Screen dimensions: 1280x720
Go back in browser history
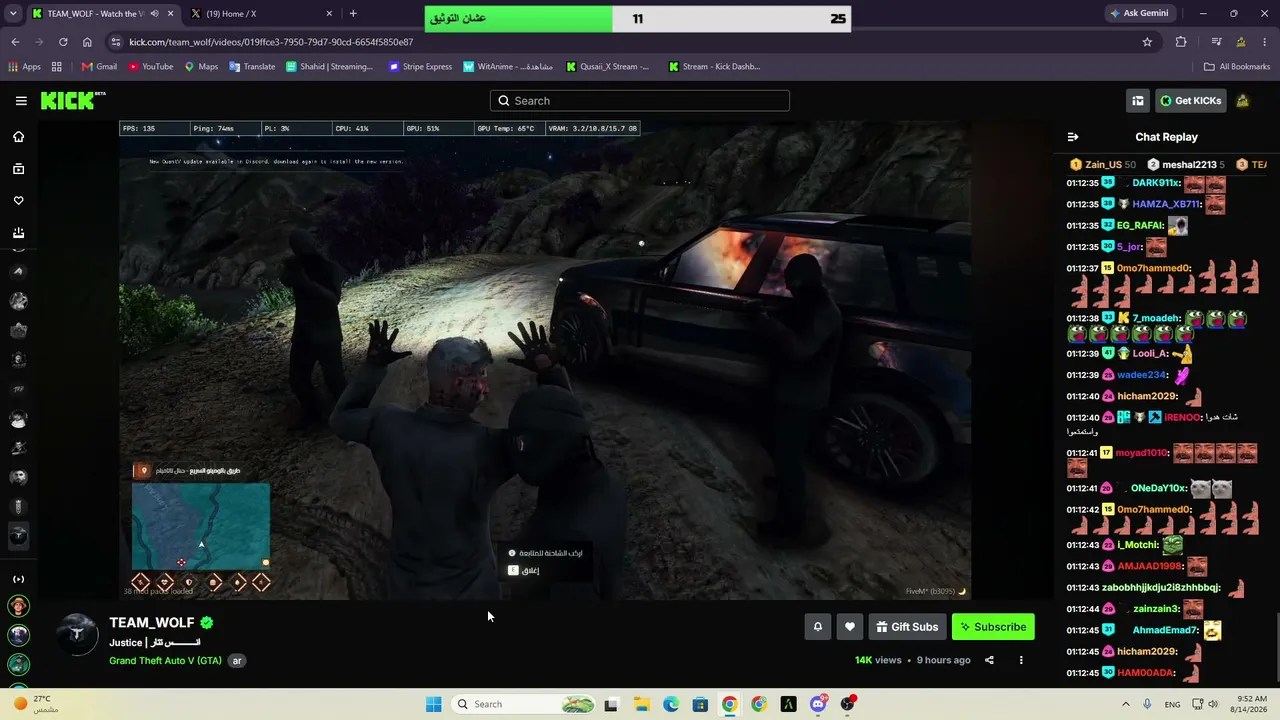click(15, 42)
